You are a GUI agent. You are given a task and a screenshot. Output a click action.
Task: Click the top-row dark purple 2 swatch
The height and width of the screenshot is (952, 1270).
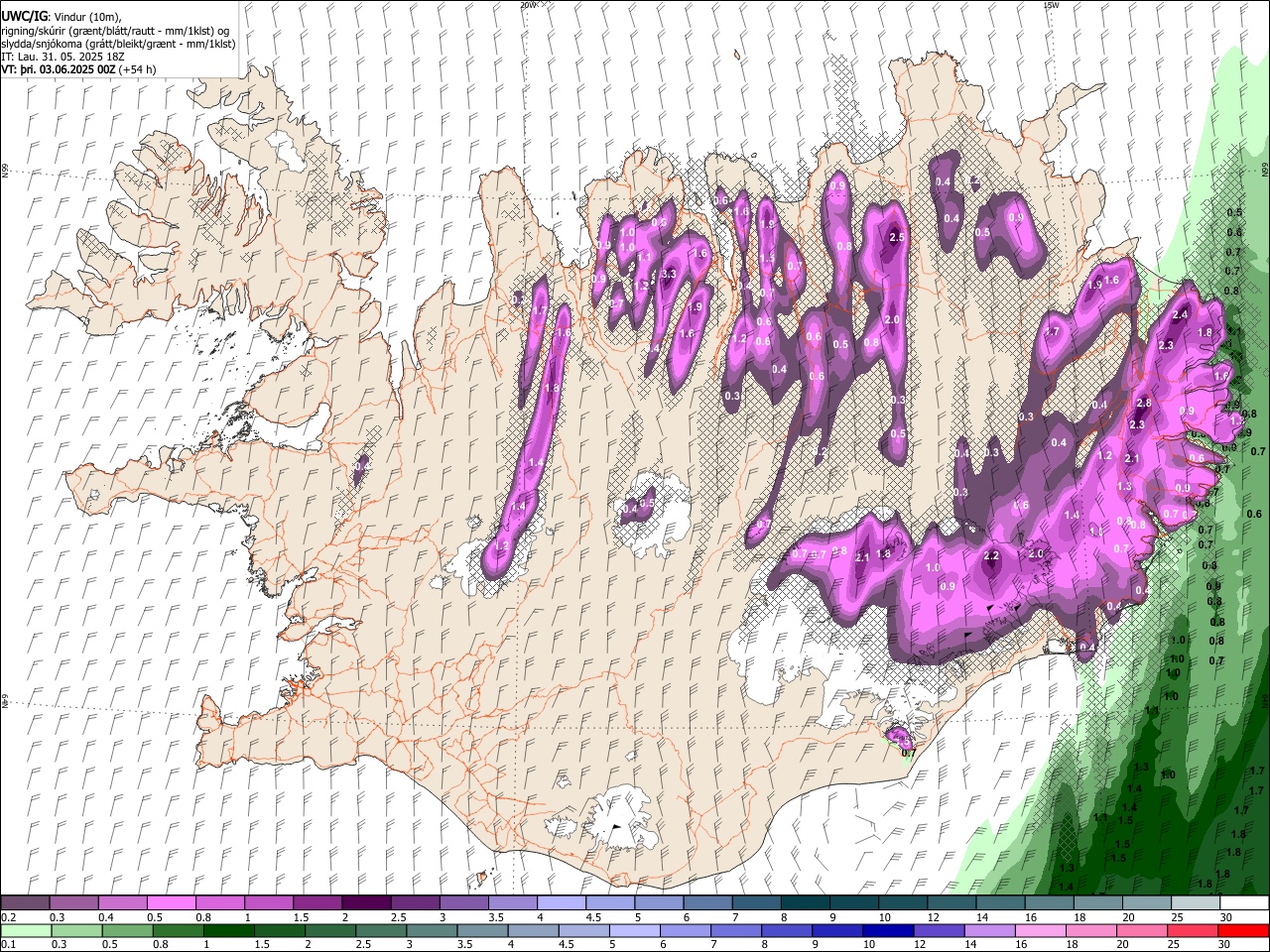[x=365, y=903]
